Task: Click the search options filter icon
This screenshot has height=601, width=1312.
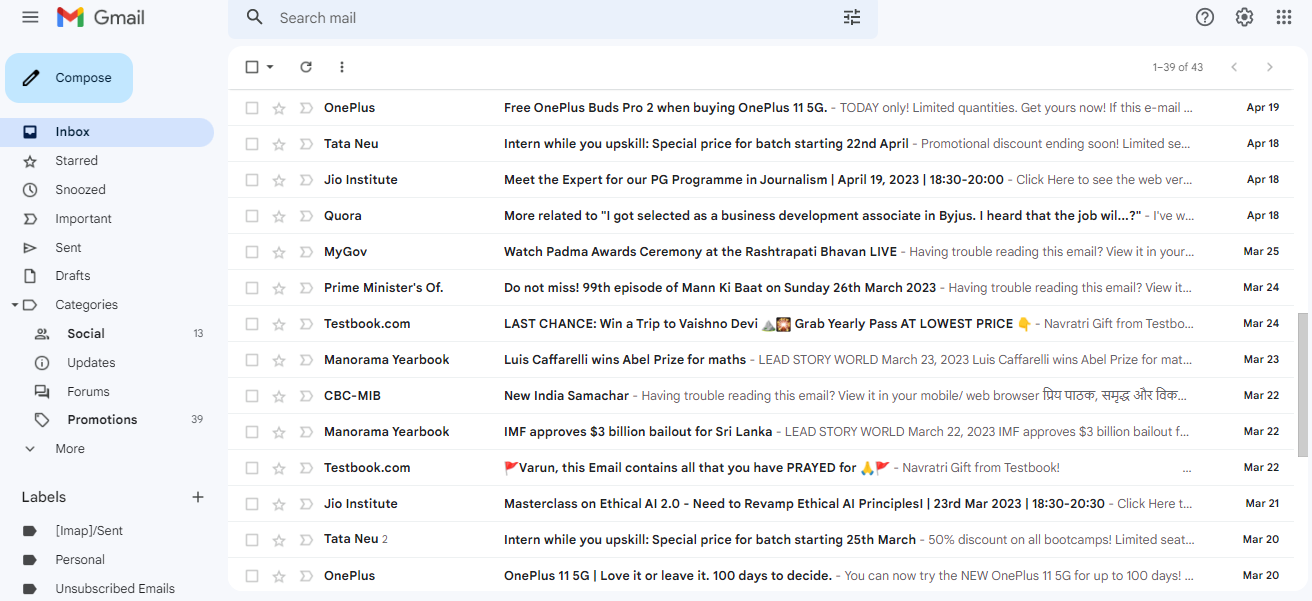Action: point(851,17)
